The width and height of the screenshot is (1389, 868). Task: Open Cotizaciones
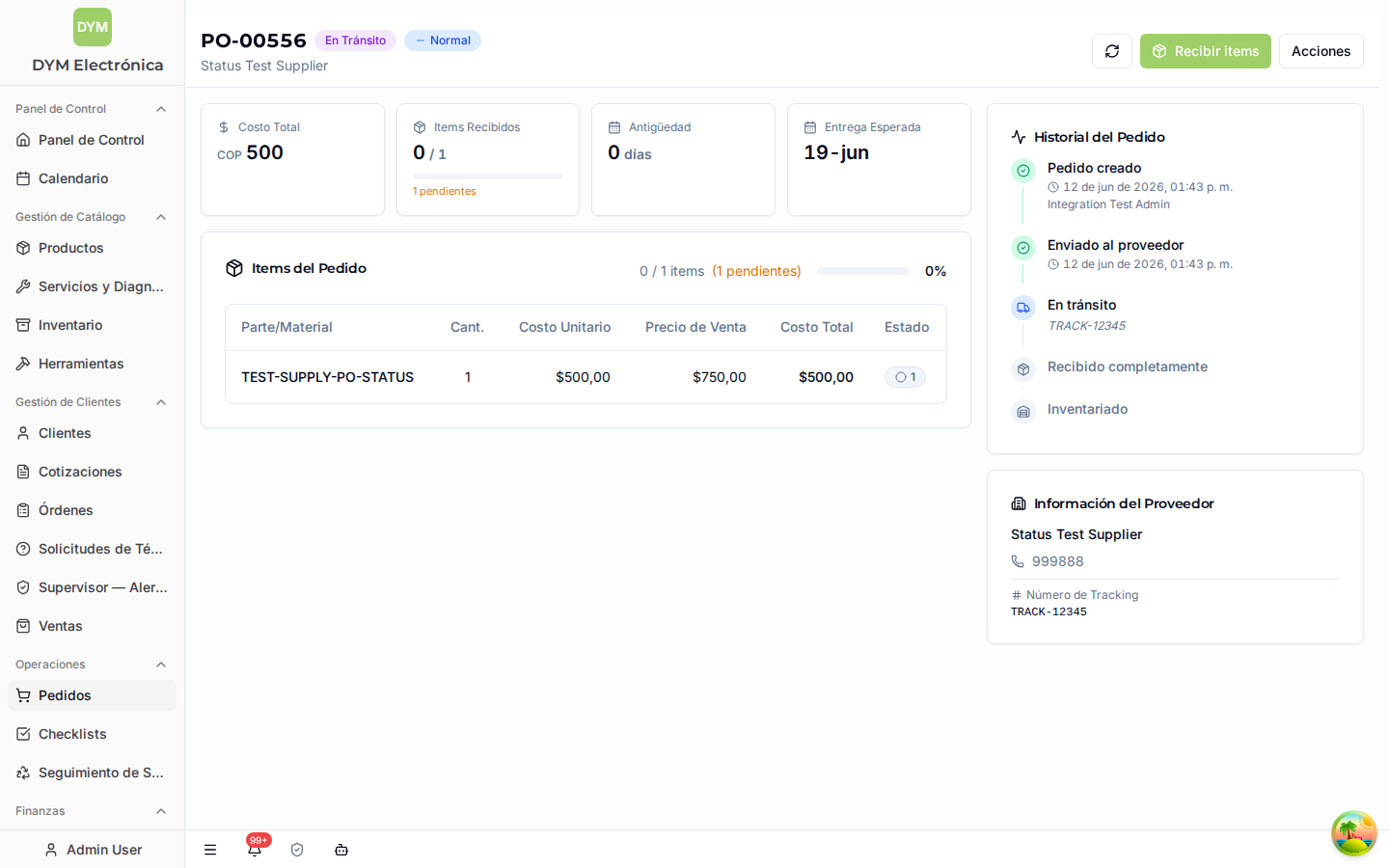pos(92,472)
